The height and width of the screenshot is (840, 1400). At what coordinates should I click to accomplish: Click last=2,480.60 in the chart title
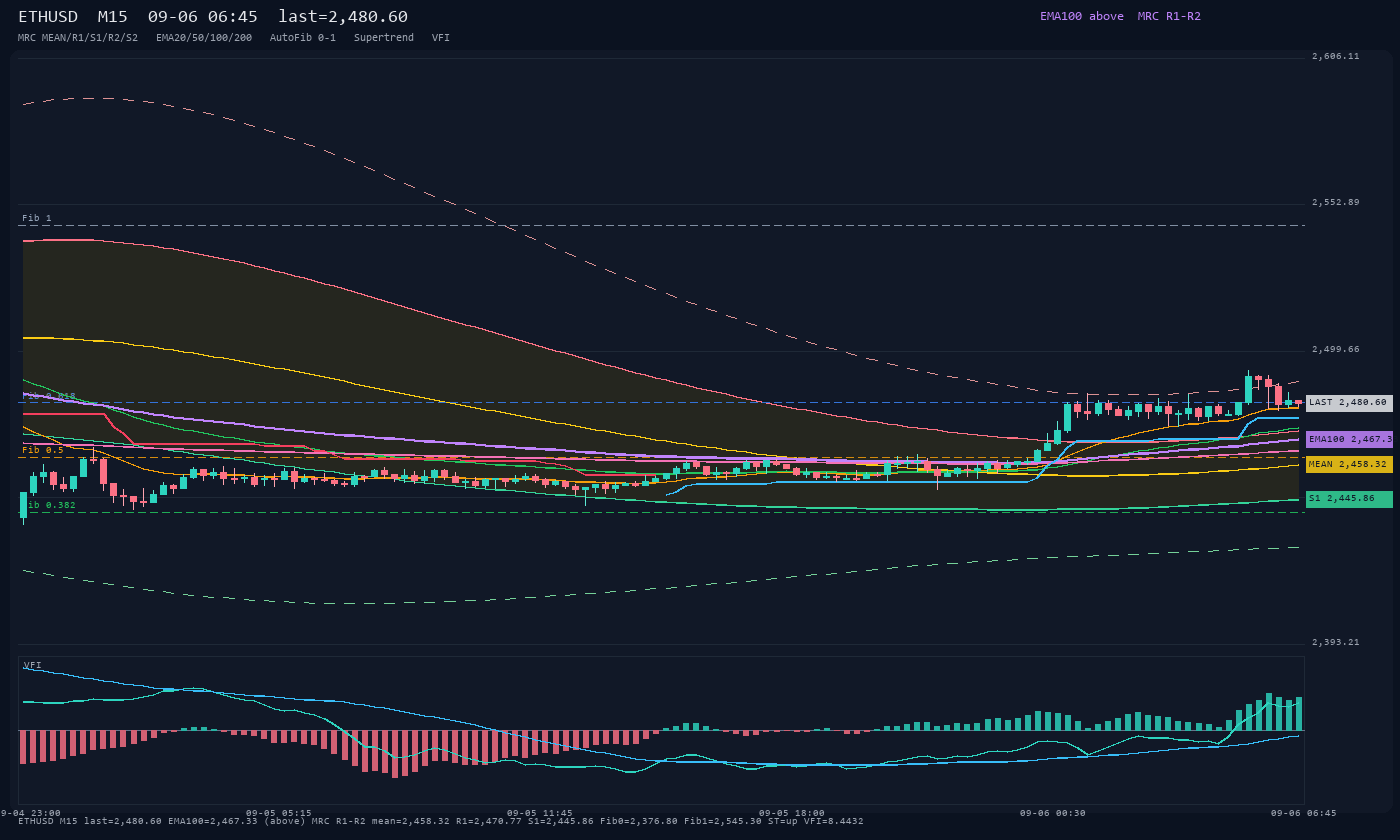(x=343, y=17)
